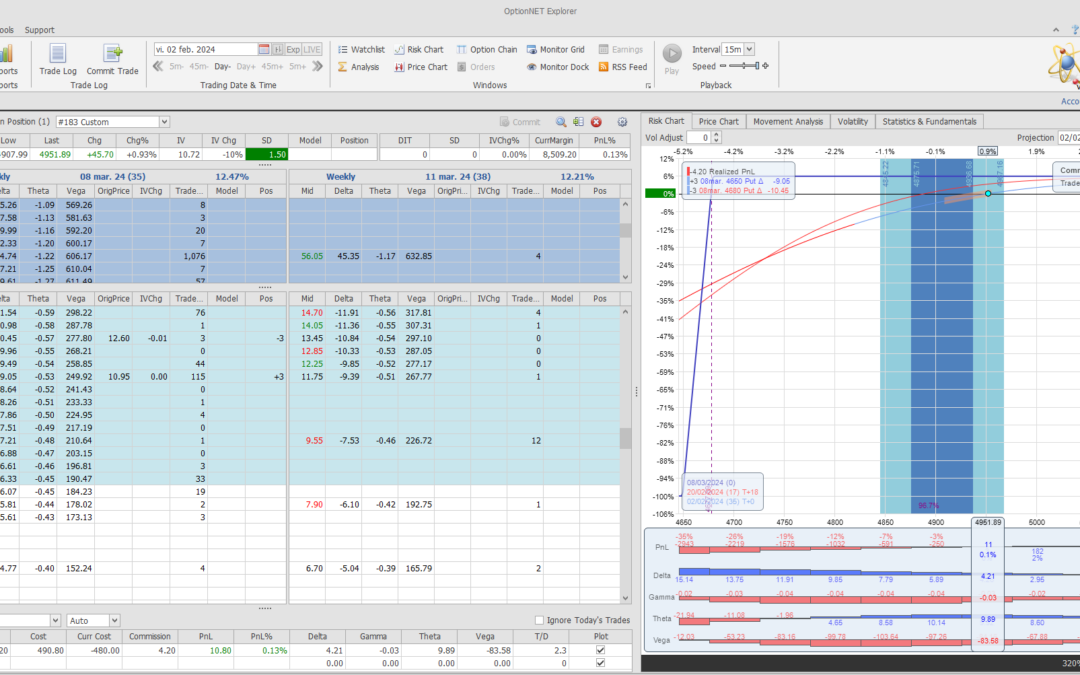This screenshot has width=1080, height=675.
Task: Open the Risk Chart window from toolbar
Action: click(419, 50)
